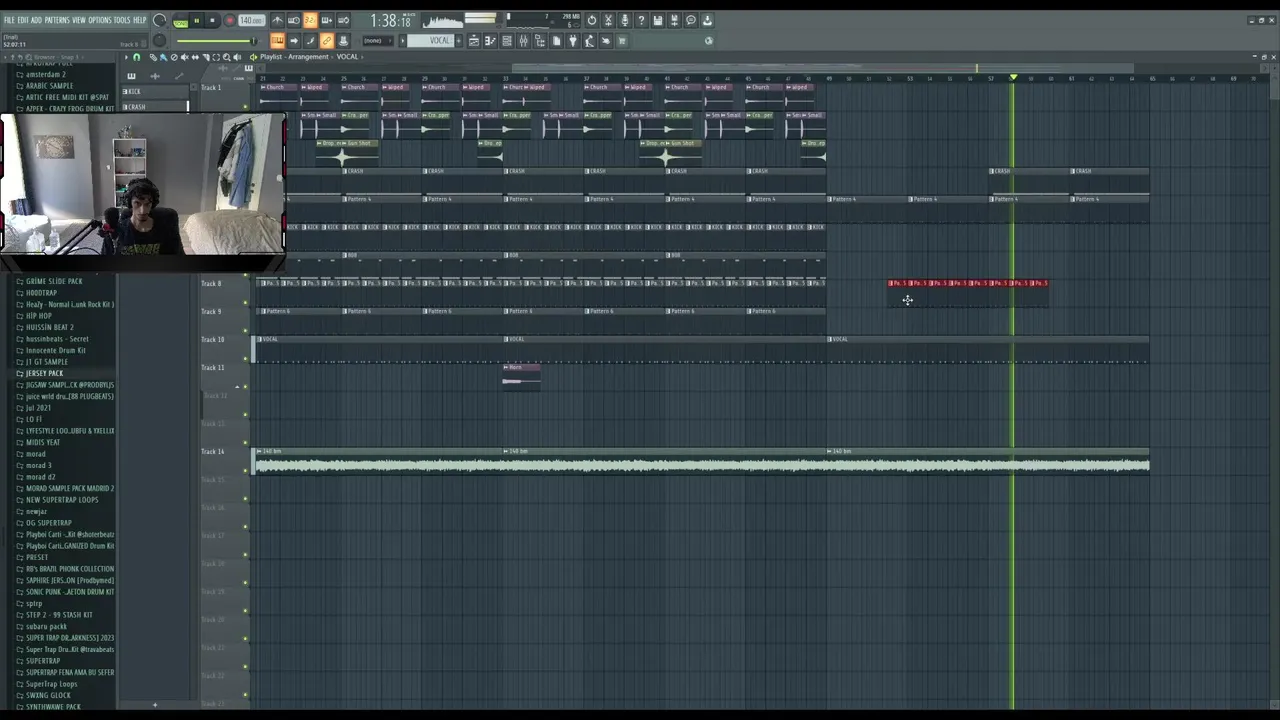Screen dimensions: 1280x720
Task: Select the playlist zoom magnifier tool
Action: click(x=226, y=57)
